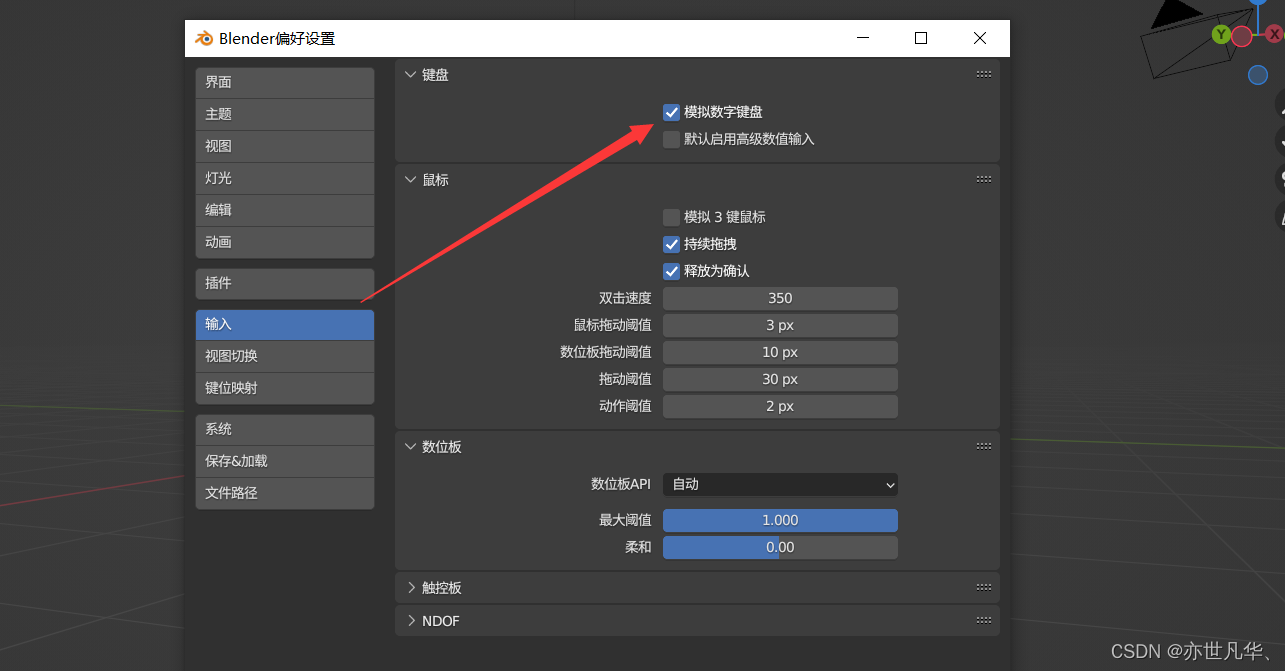Click the Blender logo in title bar
1285x671 pixels.
pyautogui.click(x=204, y=38)
